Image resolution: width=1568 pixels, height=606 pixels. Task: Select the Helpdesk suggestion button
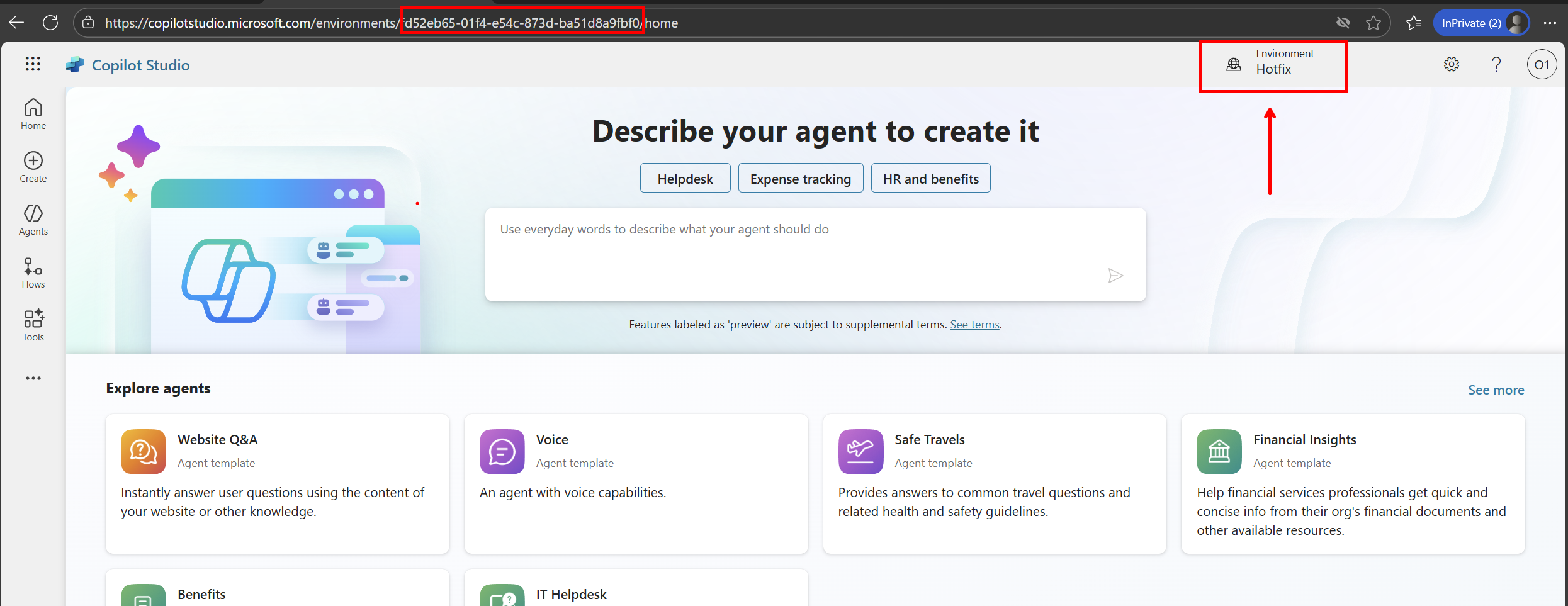685,179
